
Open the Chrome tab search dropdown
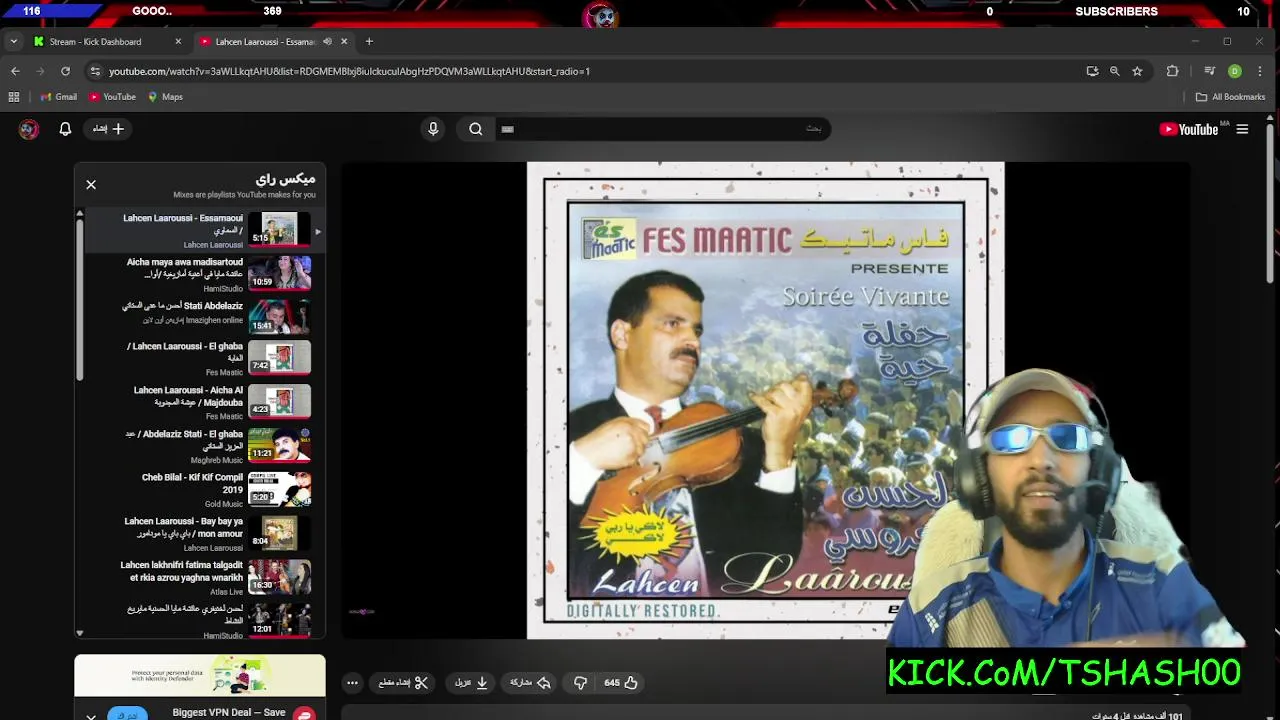click(13, 41)
